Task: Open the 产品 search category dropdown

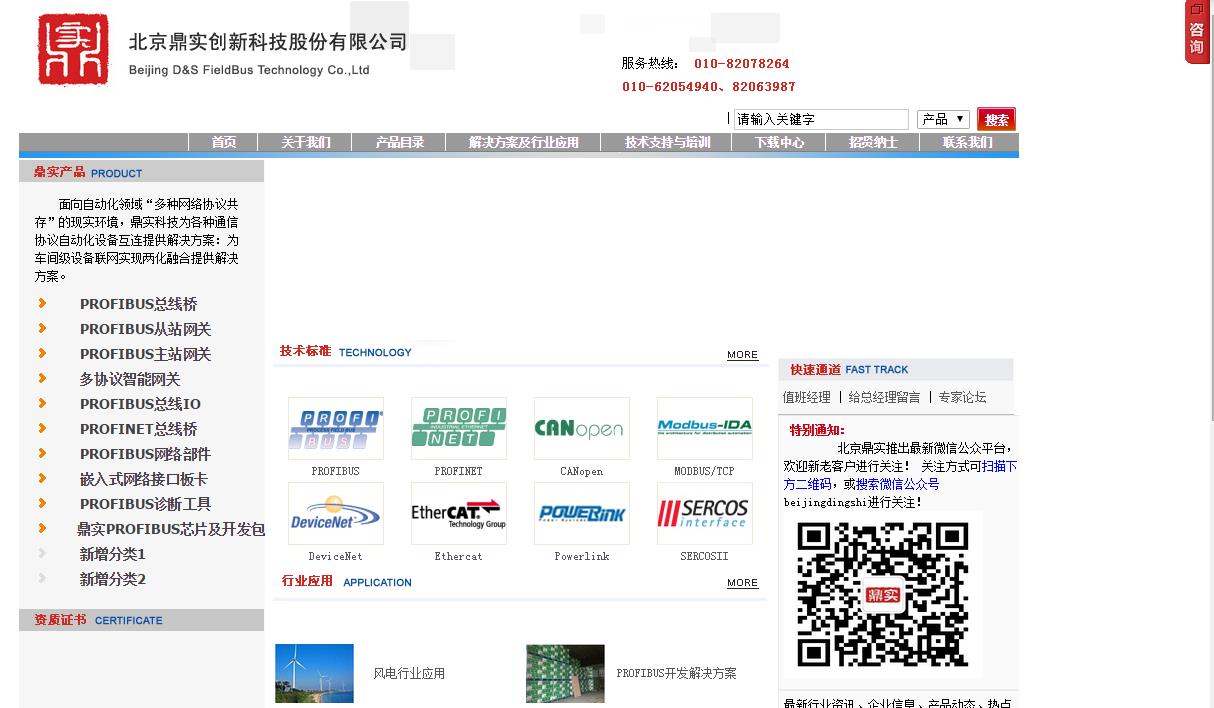Action: [943, 119]
